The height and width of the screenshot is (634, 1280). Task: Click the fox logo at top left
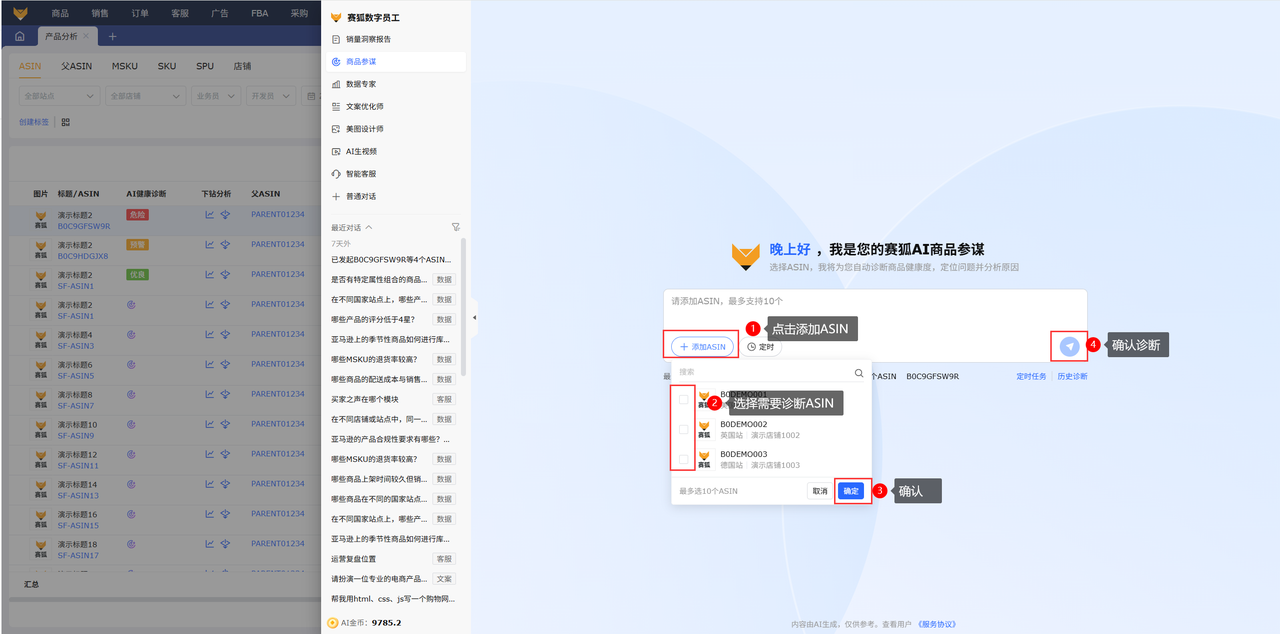20,13
